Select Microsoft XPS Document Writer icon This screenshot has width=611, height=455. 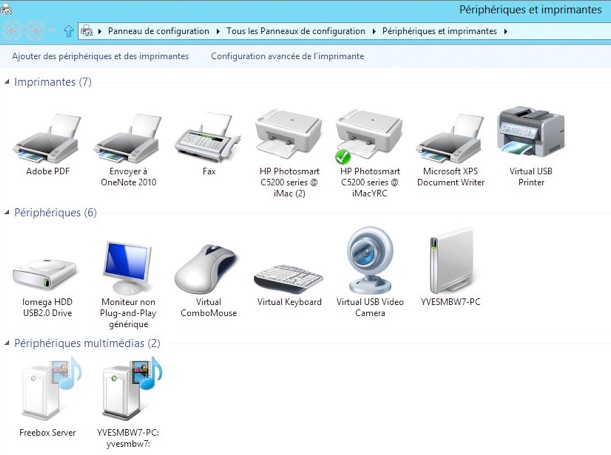click(x=450, y=138)
